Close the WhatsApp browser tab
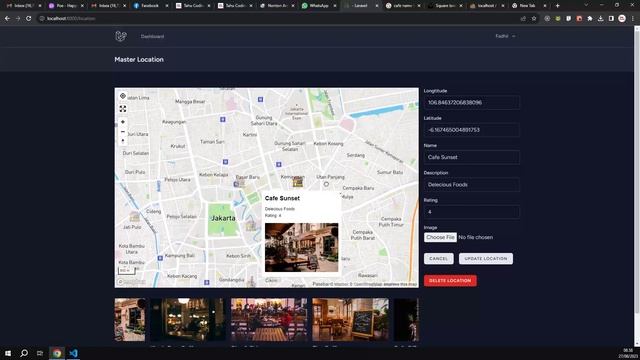640x360 pixels. 335,6
